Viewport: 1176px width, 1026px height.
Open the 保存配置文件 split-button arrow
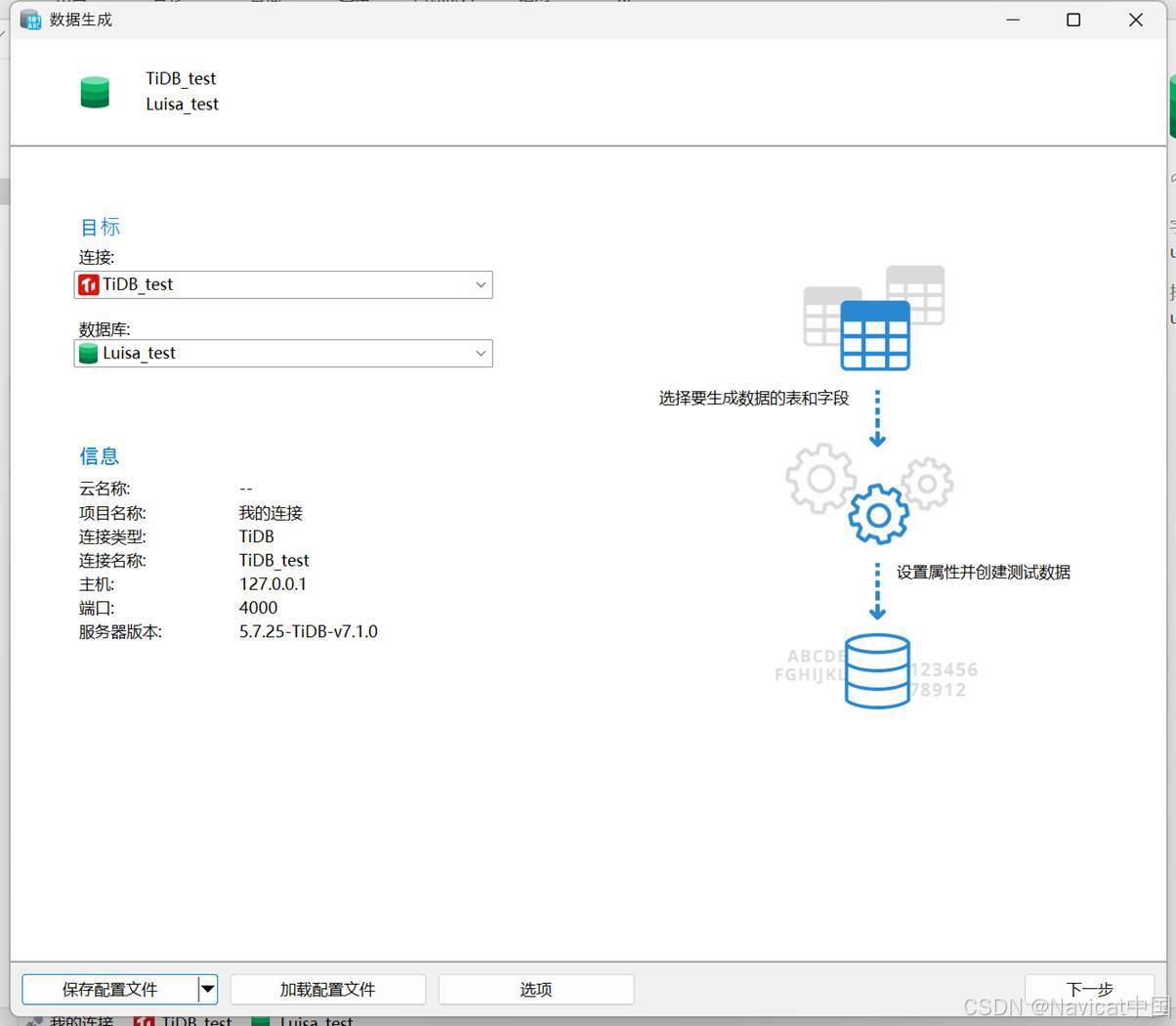coord(208,989)
